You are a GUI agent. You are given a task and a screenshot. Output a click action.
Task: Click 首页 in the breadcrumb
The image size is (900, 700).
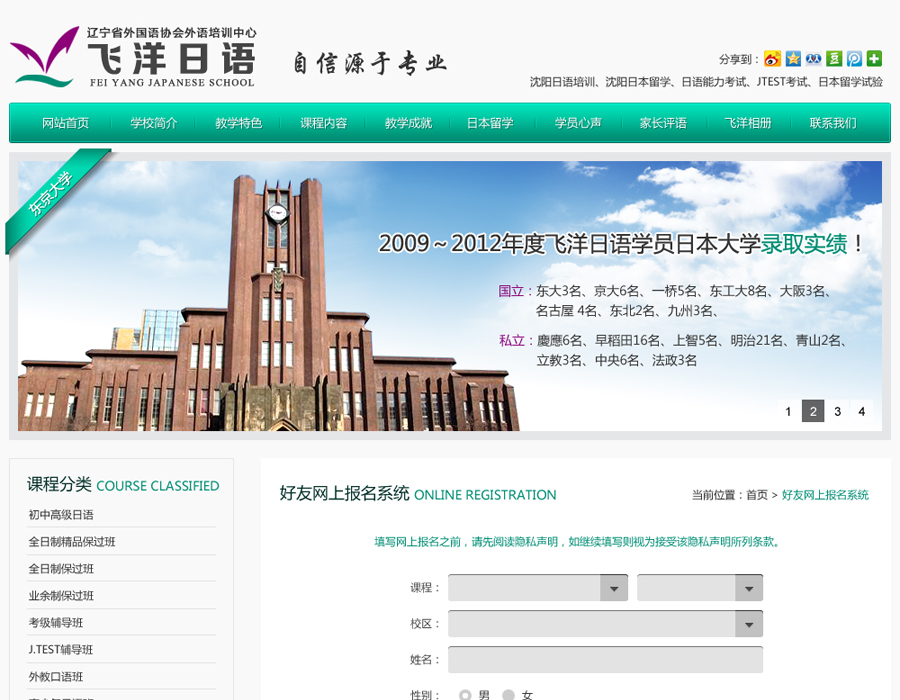tap(756, 495)
